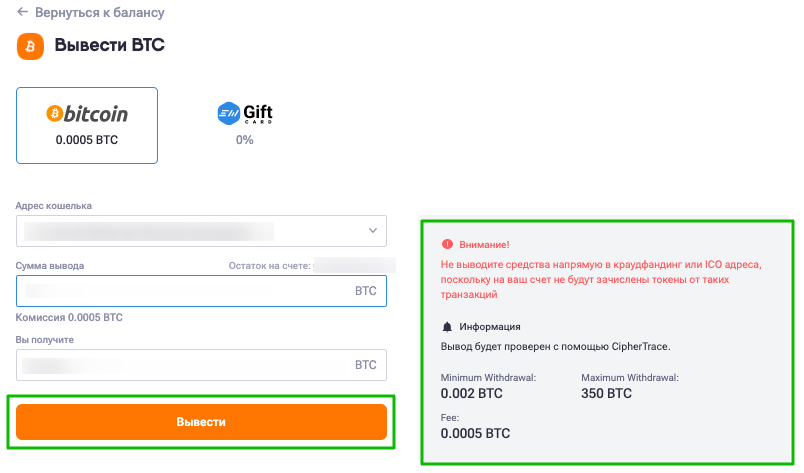804x473 pixels.
Task: Click the Fee 0.0005 BTC value in the info panel
Action: 475,433
